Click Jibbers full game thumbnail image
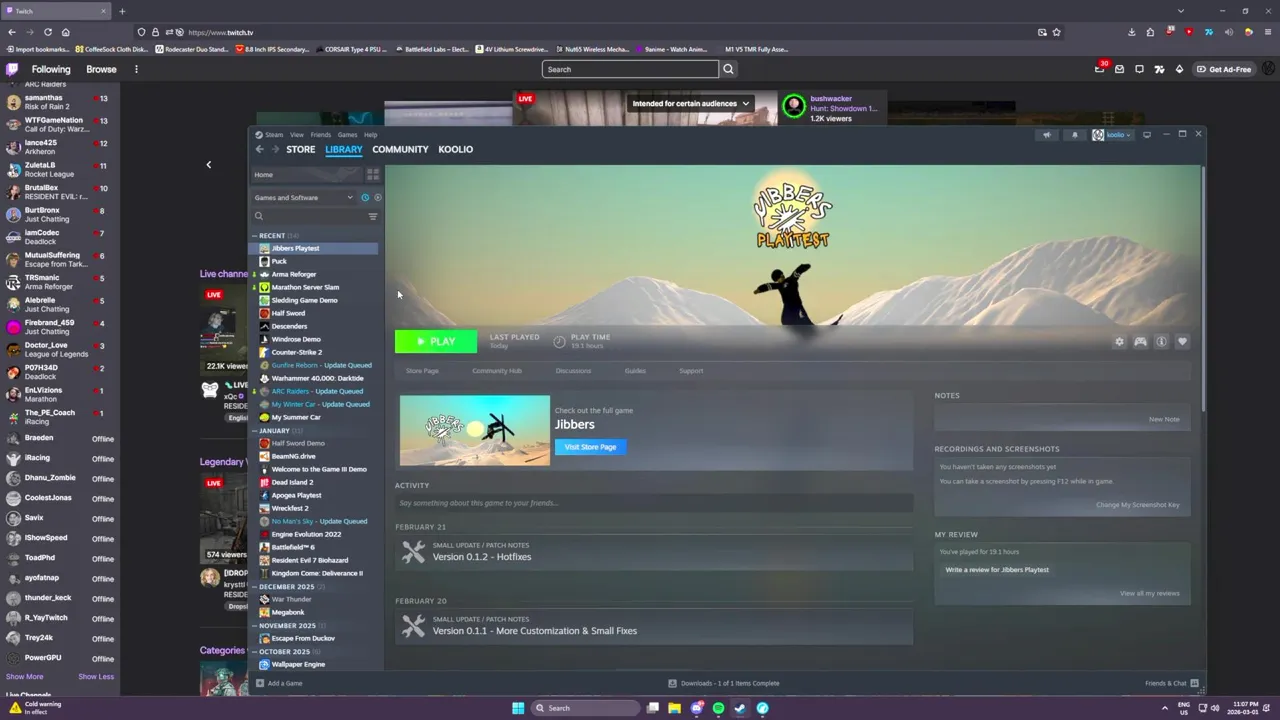 [475, 430]
